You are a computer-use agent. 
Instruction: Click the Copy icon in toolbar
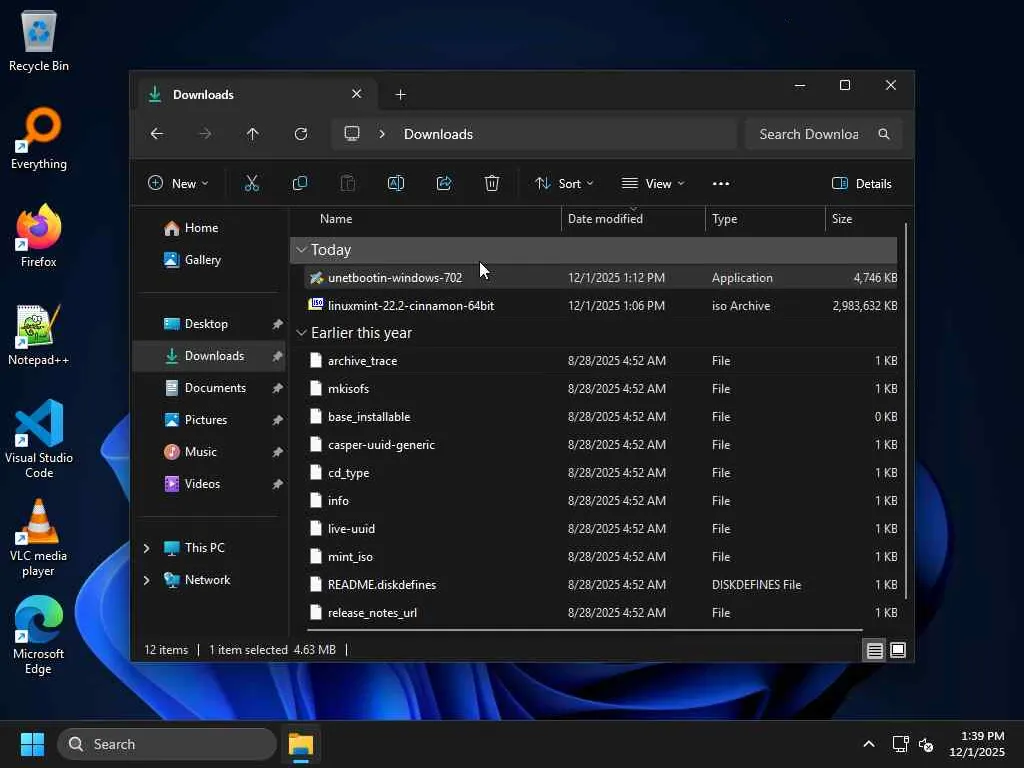point(300,184)
